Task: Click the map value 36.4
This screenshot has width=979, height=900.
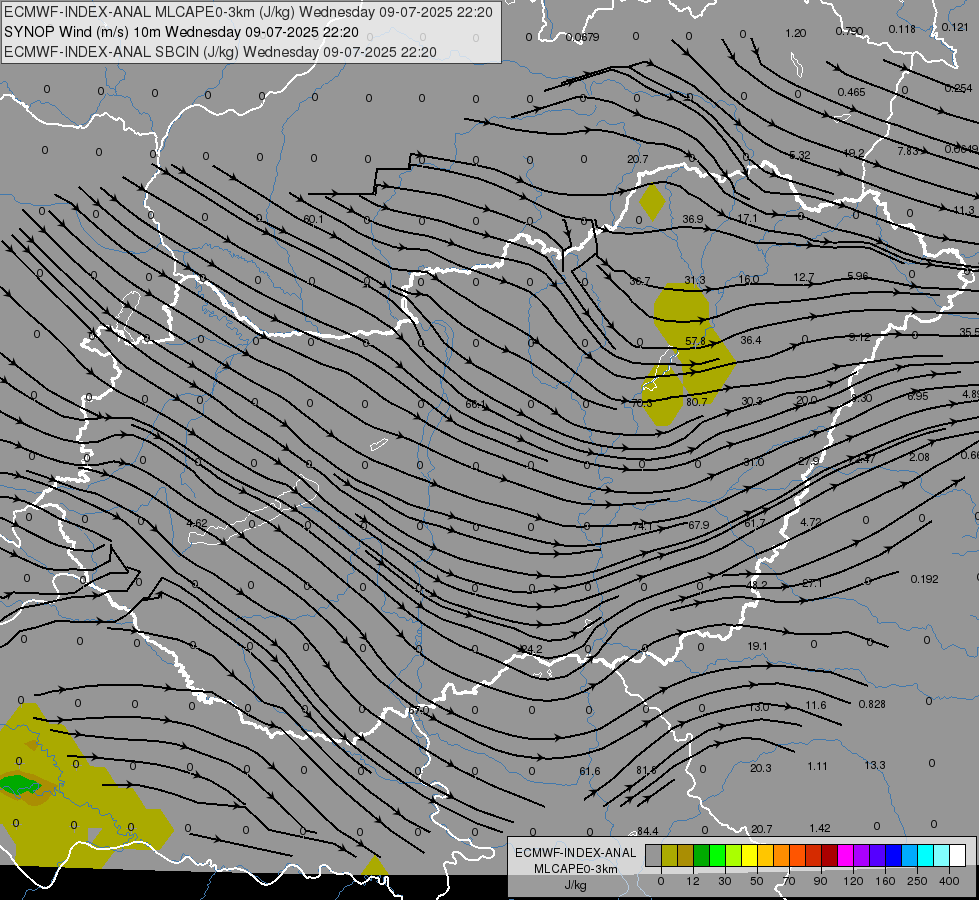Action: 751,340
